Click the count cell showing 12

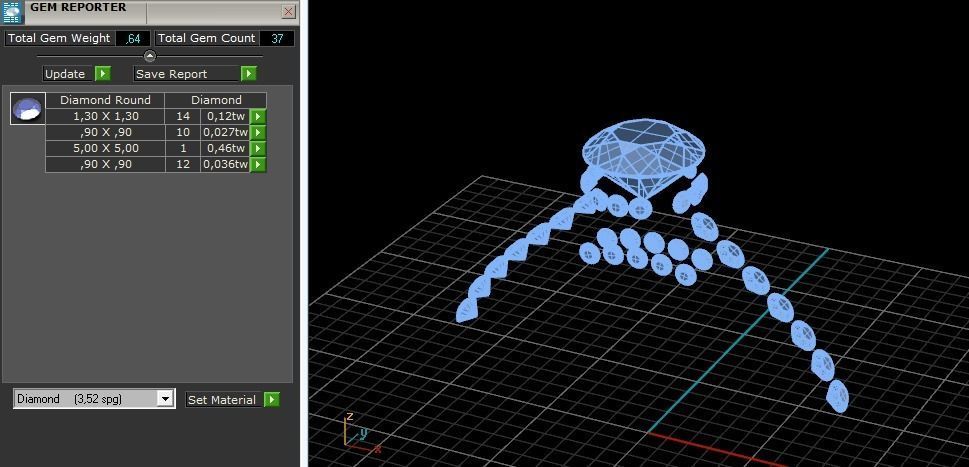pos(183,164)
